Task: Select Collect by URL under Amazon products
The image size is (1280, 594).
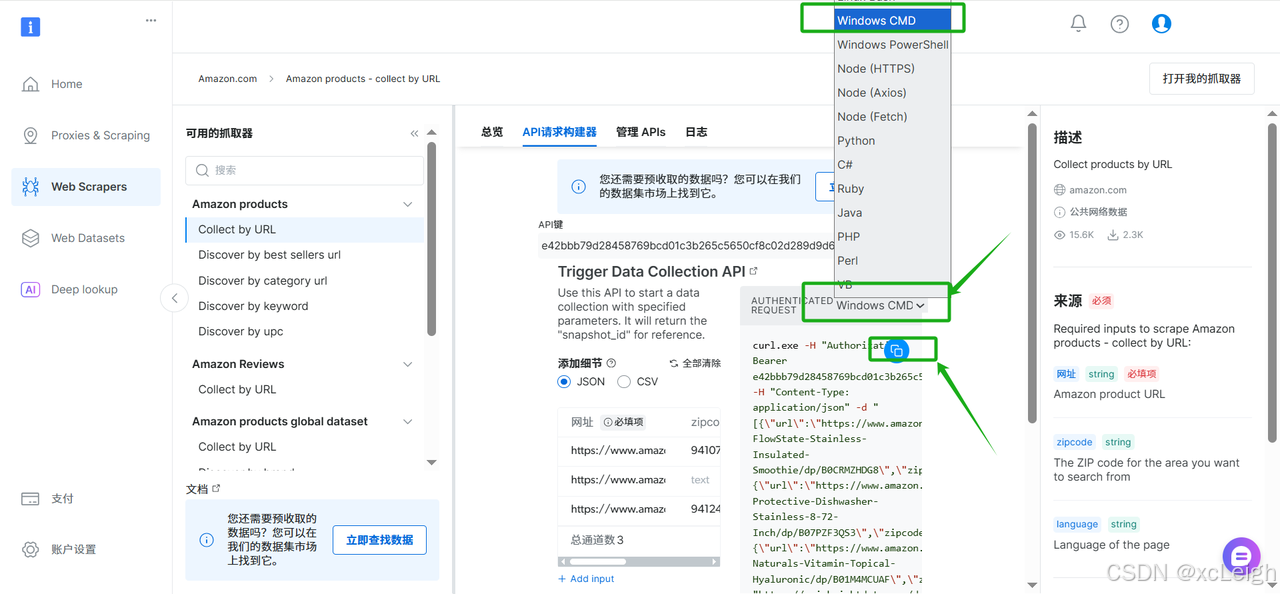Action: coord(305,229)
